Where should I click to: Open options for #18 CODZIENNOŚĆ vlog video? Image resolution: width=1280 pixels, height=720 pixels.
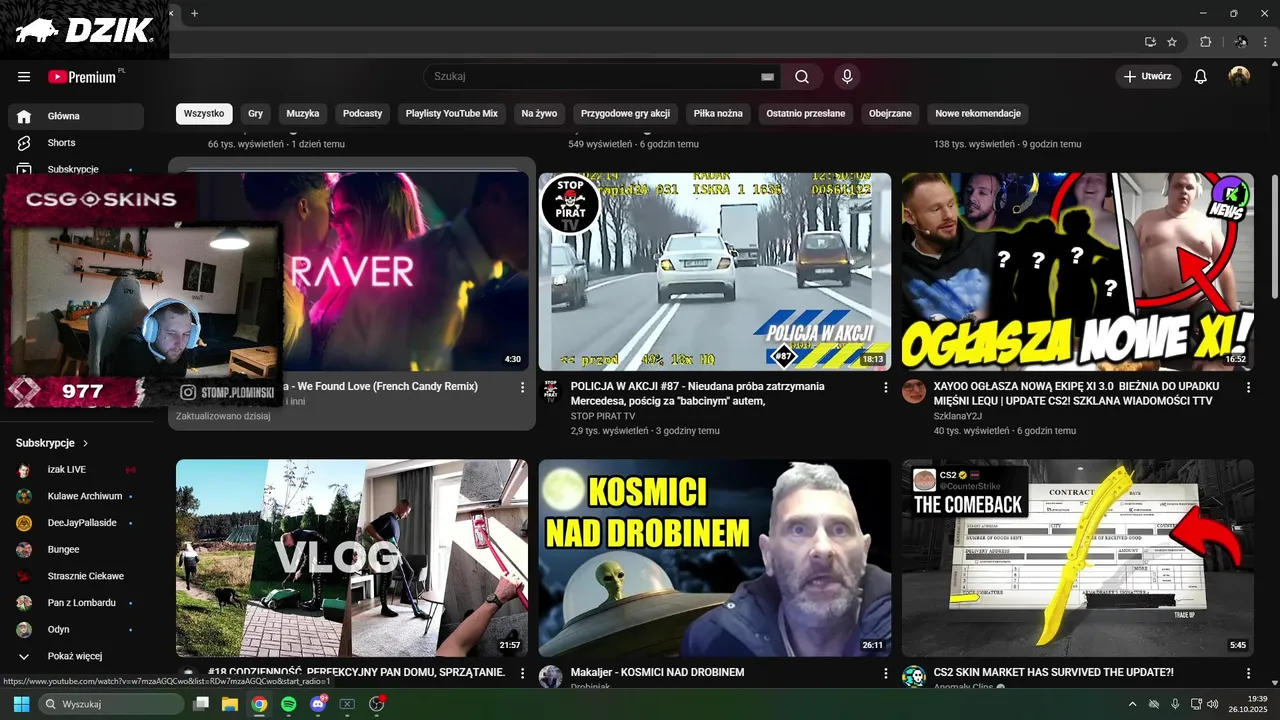[x=522, y=674]
